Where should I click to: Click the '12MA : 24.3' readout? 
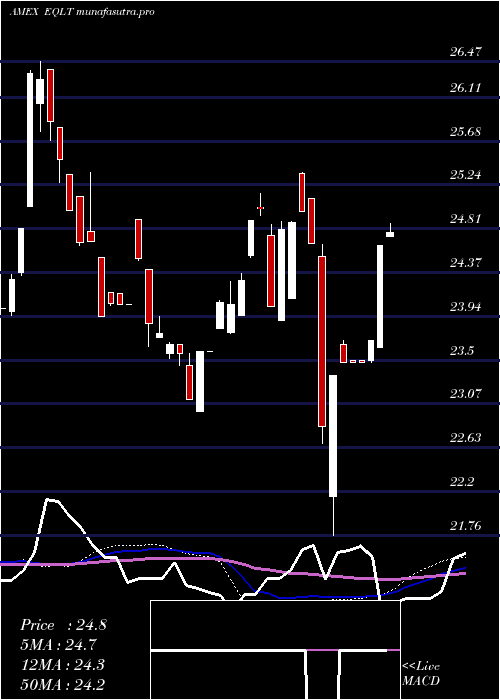point(62,665)
